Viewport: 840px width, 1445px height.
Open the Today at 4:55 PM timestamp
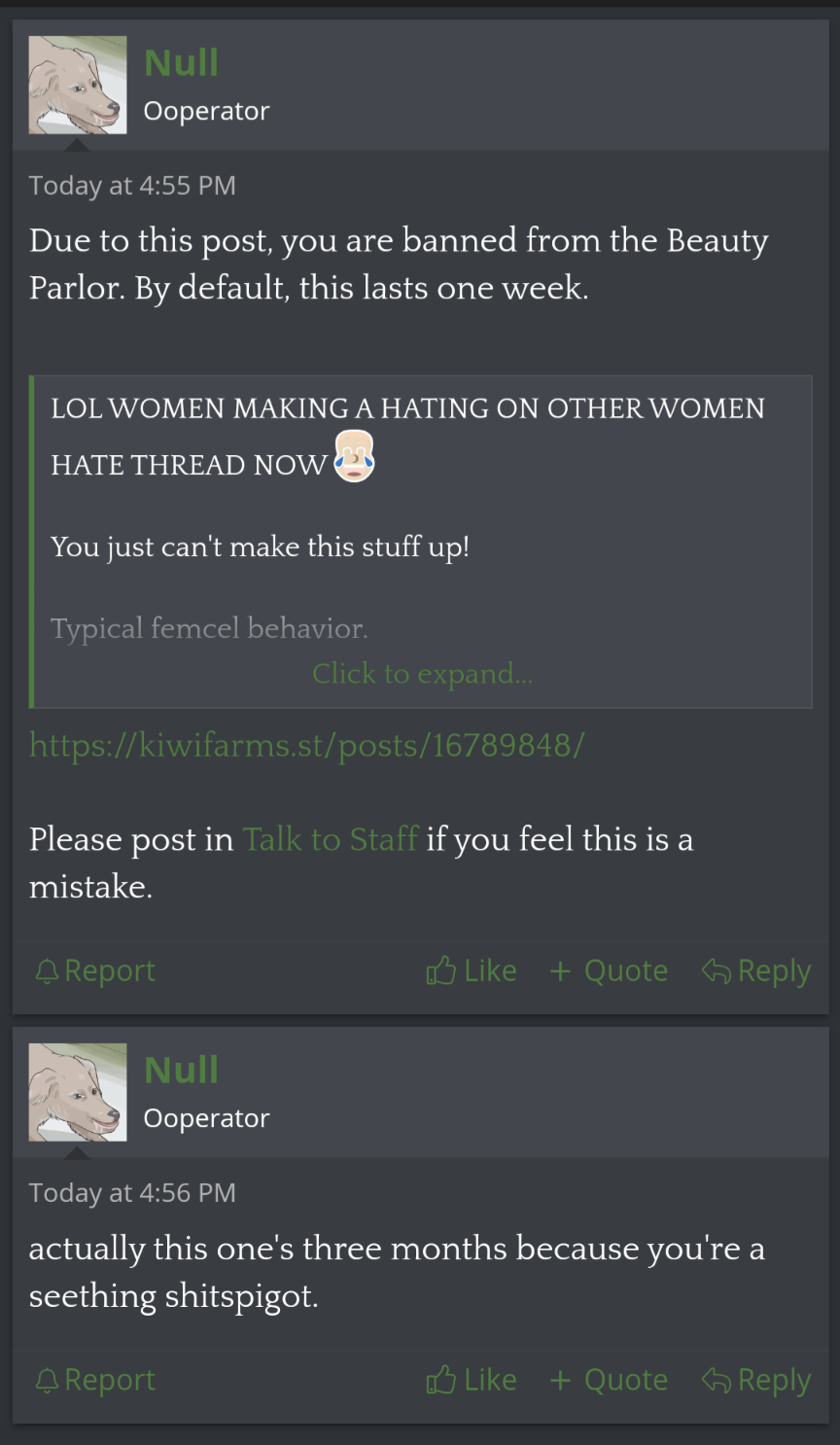point(132,186)
